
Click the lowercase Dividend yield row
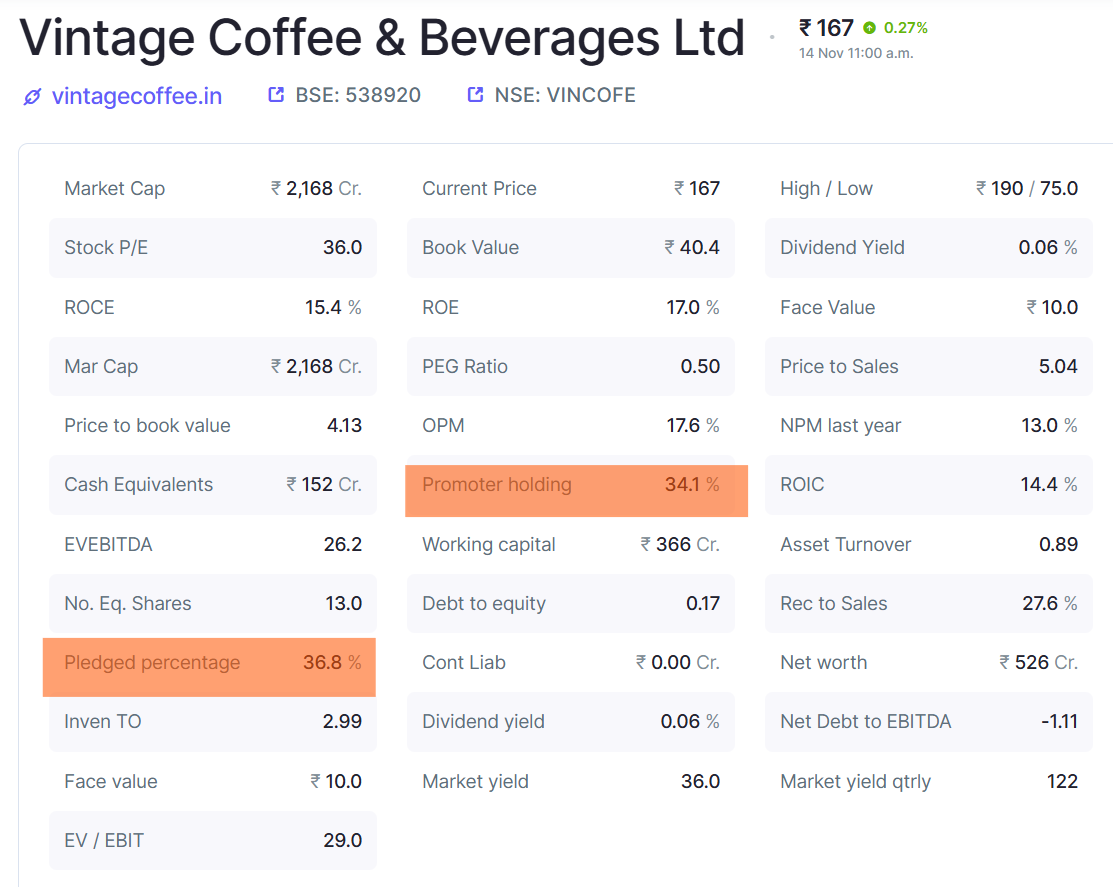(571, 722)
